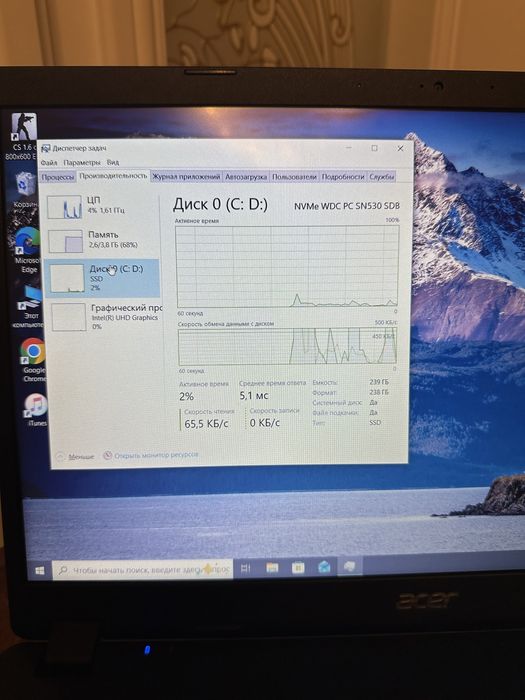Switch to the 'Процессы' tab
This screenshot has height=700, width=525.
click(x=58, y=177)
